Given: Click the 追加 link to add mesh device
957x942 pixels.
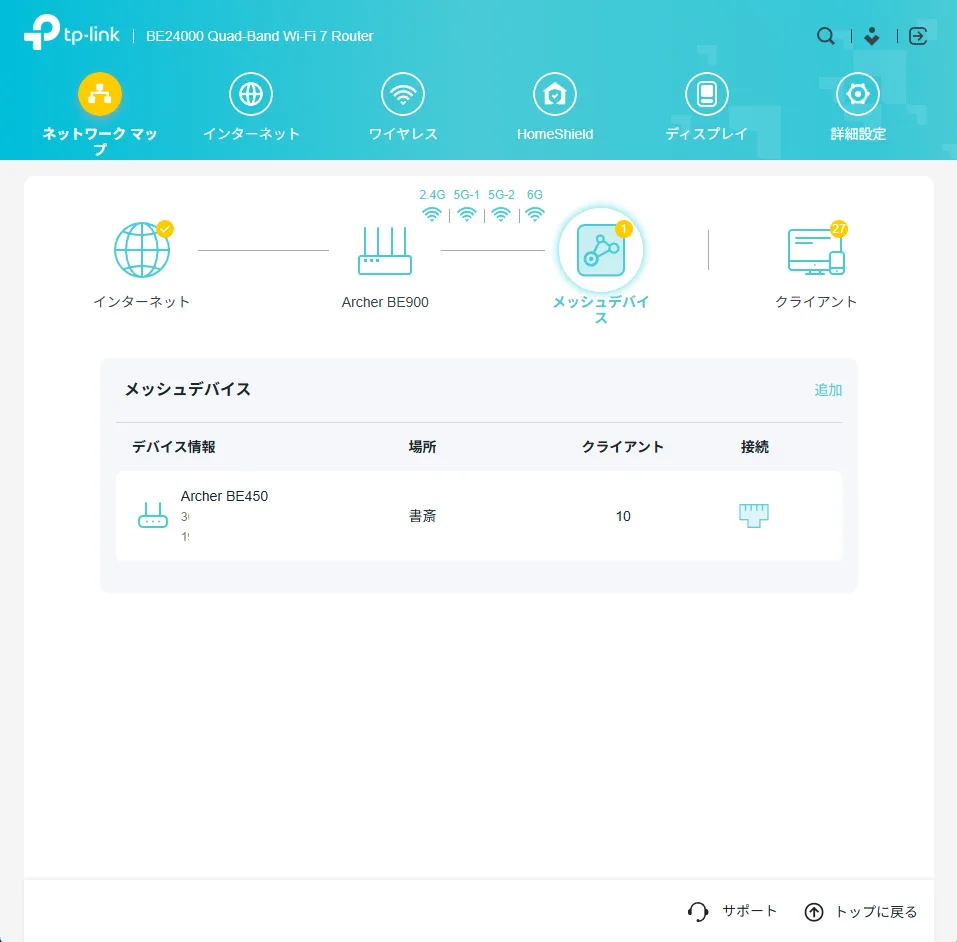Looking at the screenshot, I should [x=828, y=389].
